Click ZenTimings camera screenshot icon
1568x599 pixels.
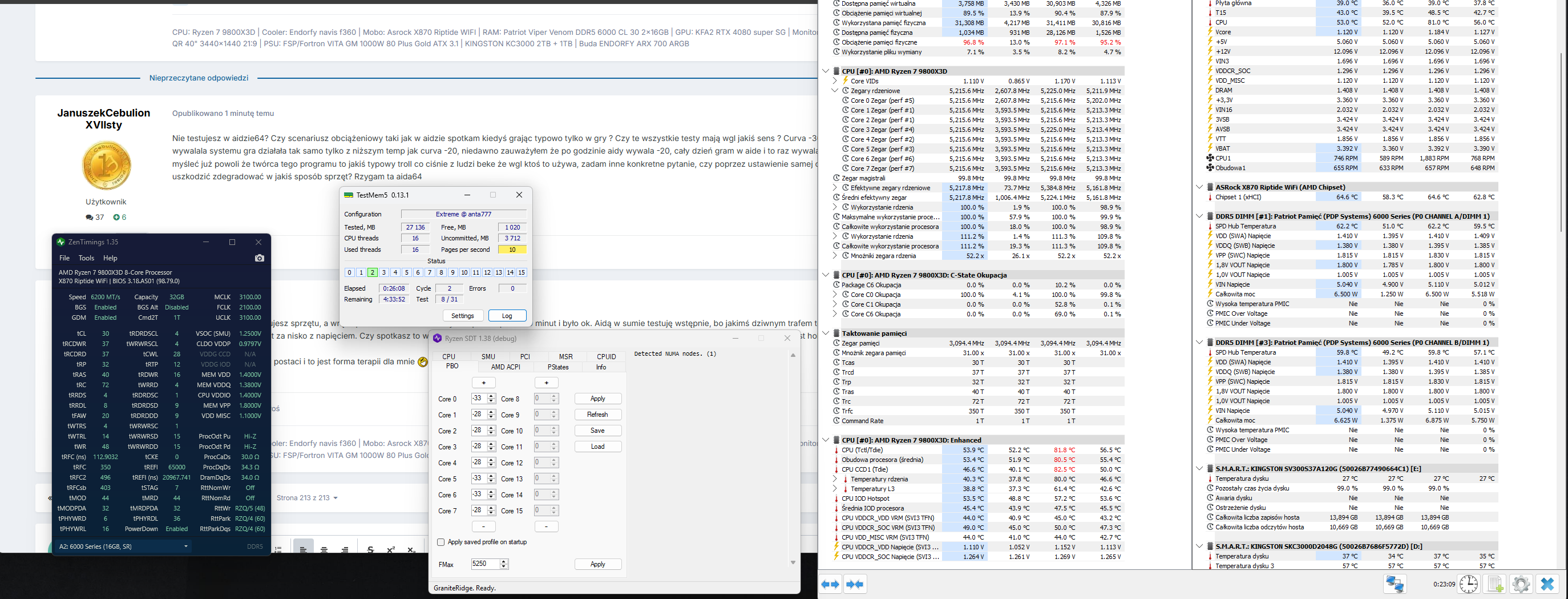point(259,258)
